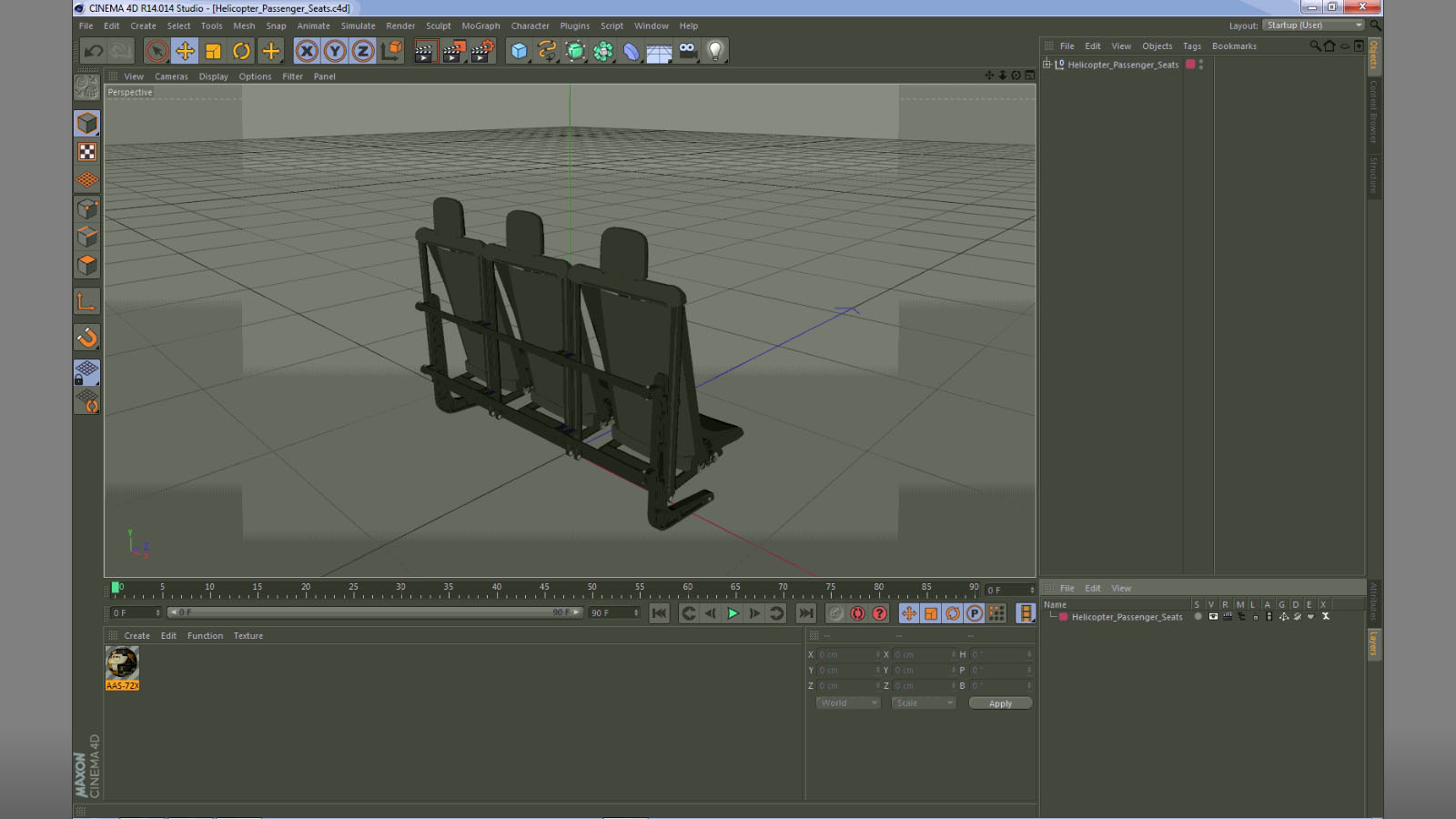Open the Layout Startup dropdown

[x=1314, y=25]
